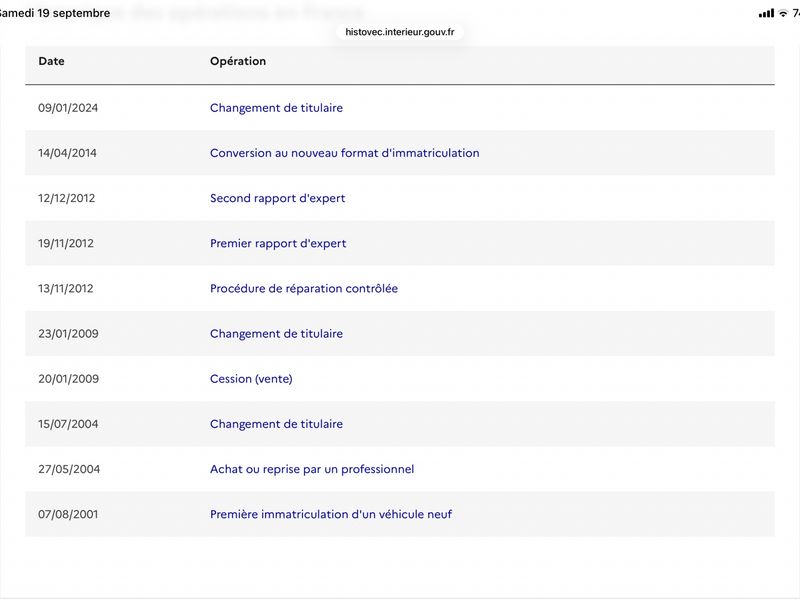Tap the Samedi 19 septembre status date
Image resolution: width=800 pixels, height=600 pixels.
[55, 13]
